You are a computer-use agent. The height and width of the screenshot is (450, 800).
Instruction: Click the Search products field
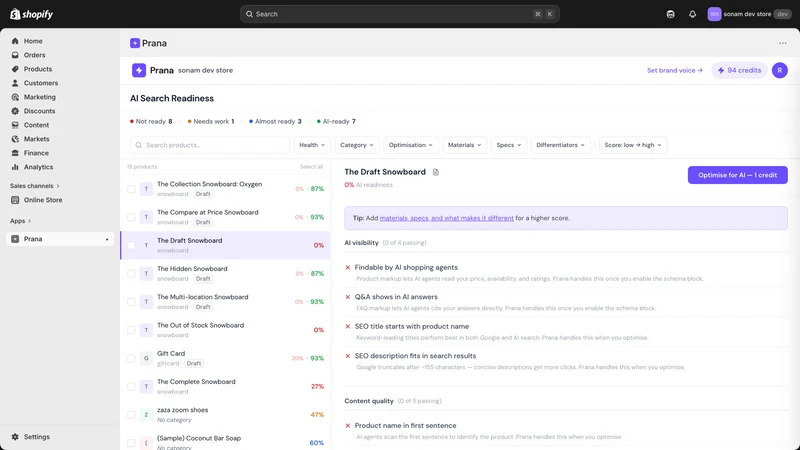click(x=210, y=145)
